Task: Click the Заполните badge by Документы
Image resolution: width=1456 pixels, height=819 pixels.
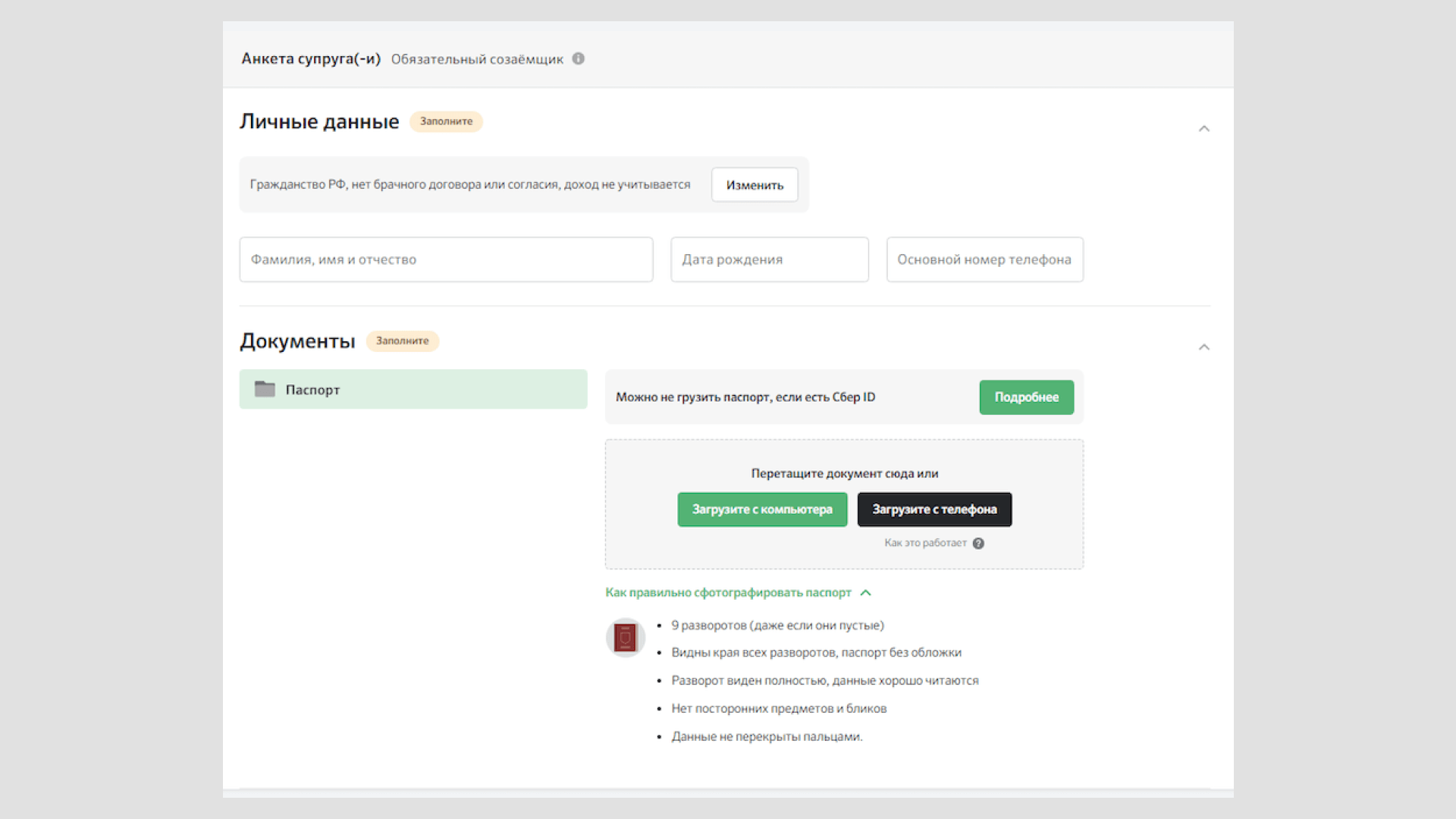Action: 402,341
